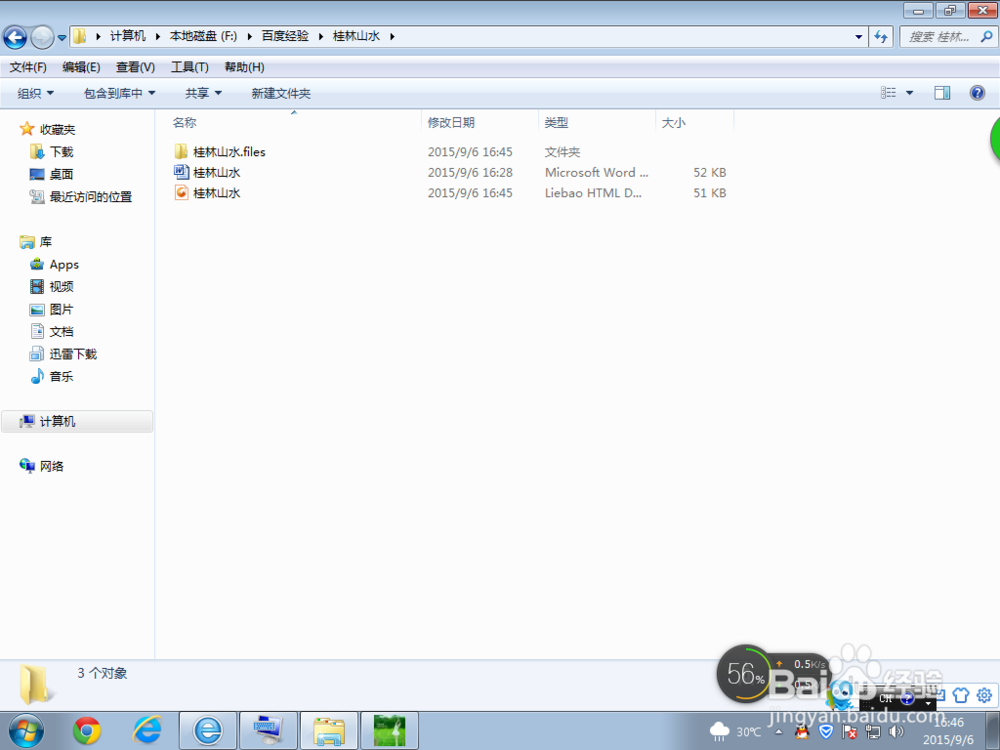Open 最近访问的位置

click(91, 197)
